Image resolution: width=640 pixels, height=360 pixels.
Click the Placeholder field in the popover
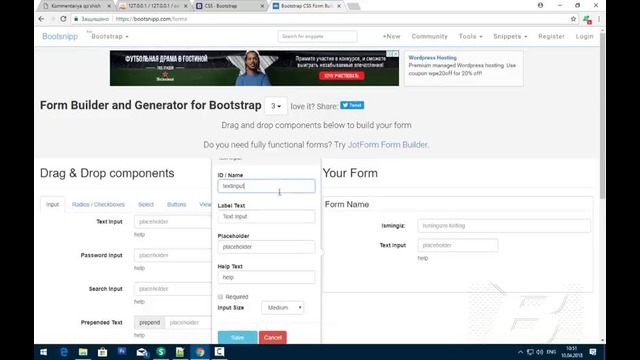pos(266,247)
